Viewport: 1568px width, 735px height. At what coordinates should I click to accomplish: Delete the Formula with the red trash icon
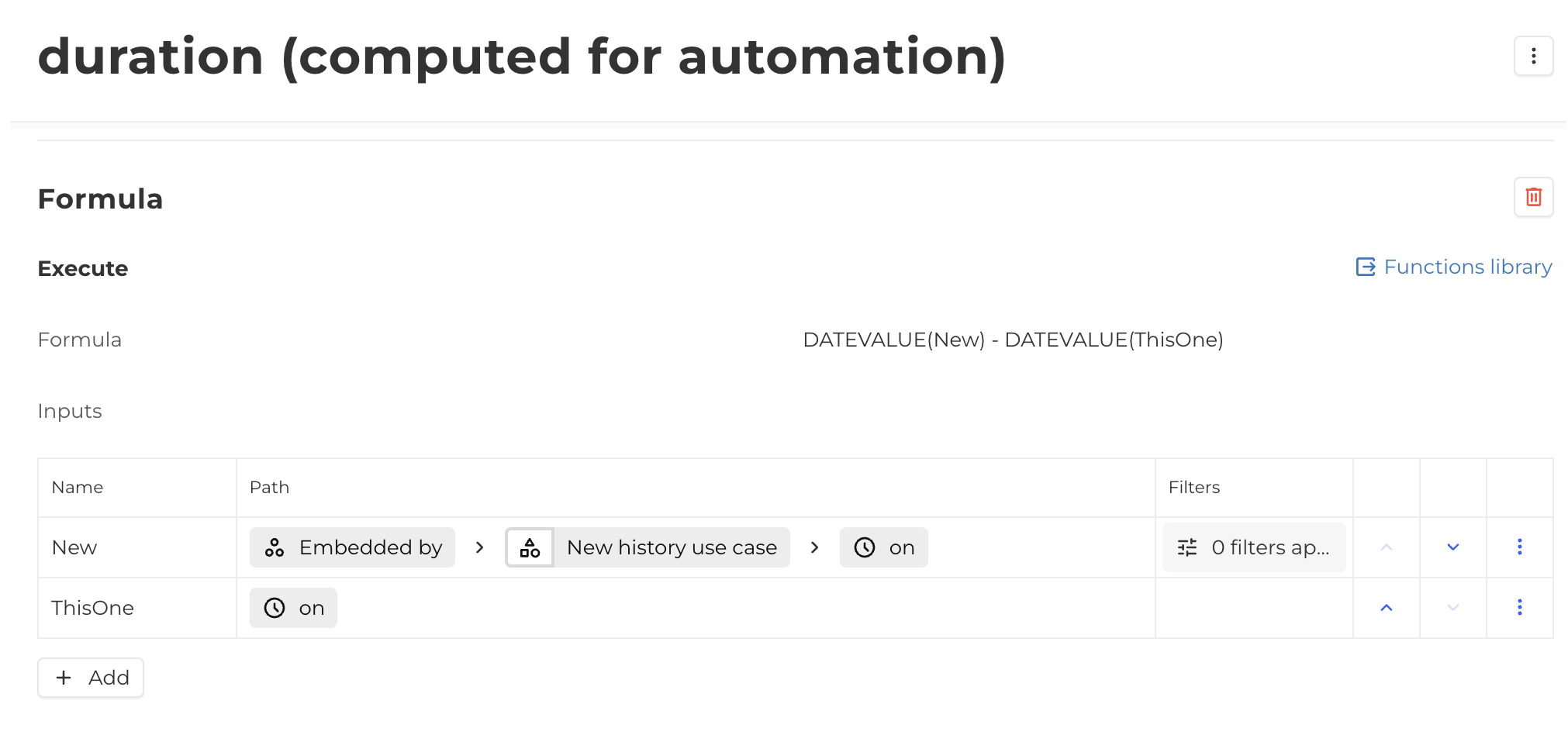click(x=1533, y=197)
